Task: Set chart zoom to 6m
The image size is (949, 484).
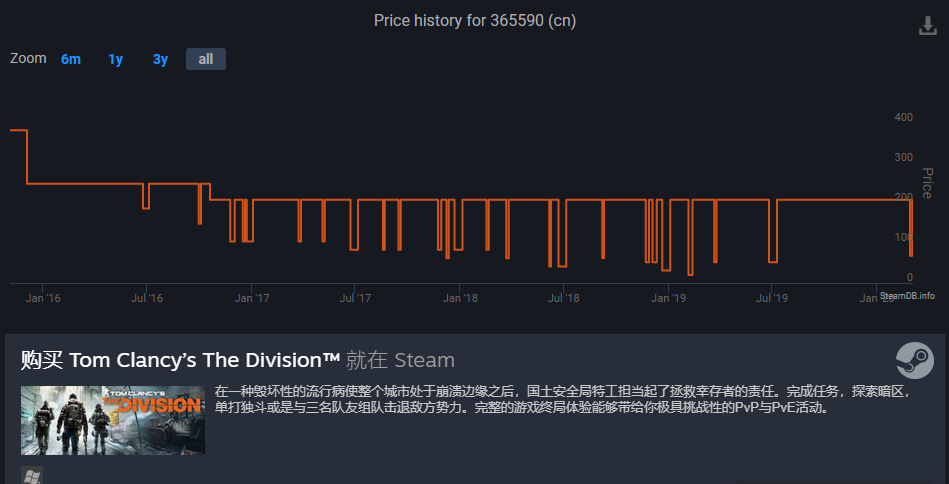Action: (71, 59)
